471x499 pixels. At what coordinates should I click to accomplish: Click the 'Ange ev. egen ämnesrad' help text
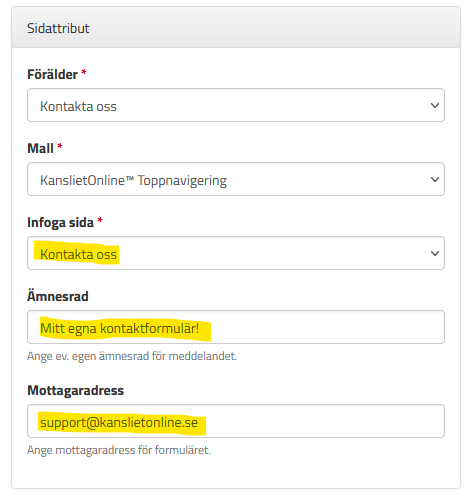(x=132, y=356)
